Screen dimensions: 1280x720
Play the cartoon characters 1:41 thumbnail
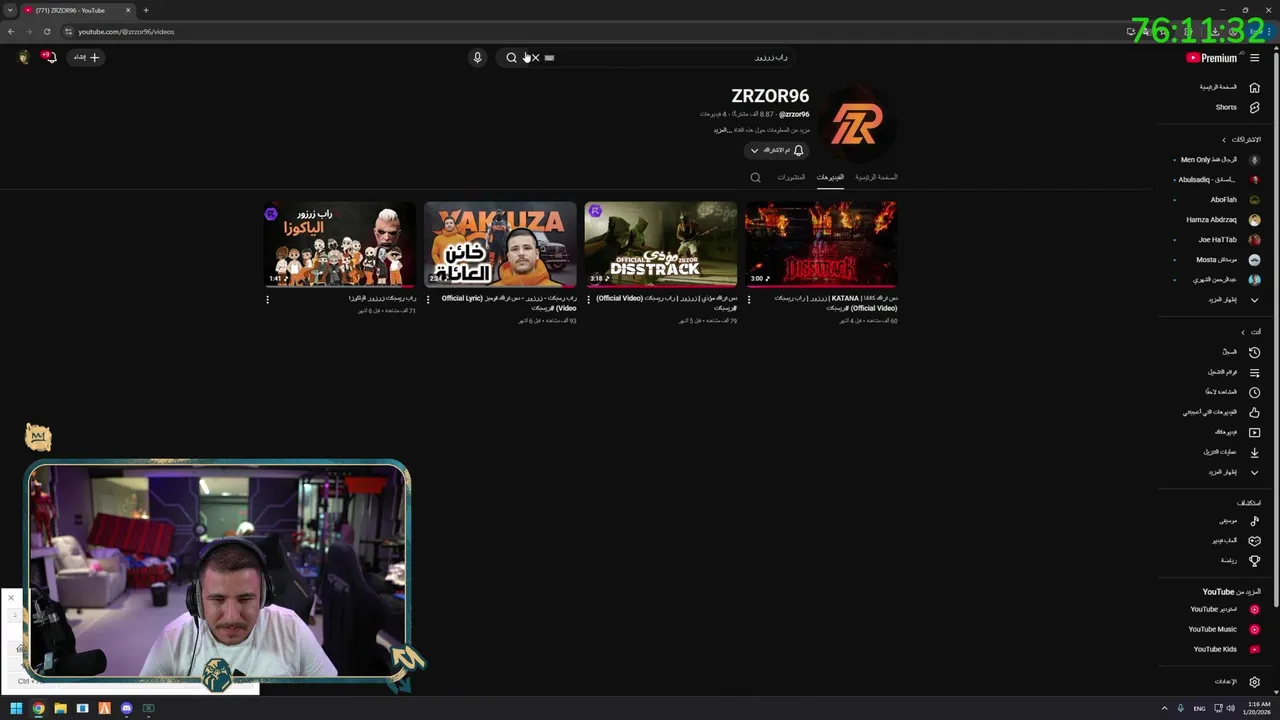click(340, 244)
